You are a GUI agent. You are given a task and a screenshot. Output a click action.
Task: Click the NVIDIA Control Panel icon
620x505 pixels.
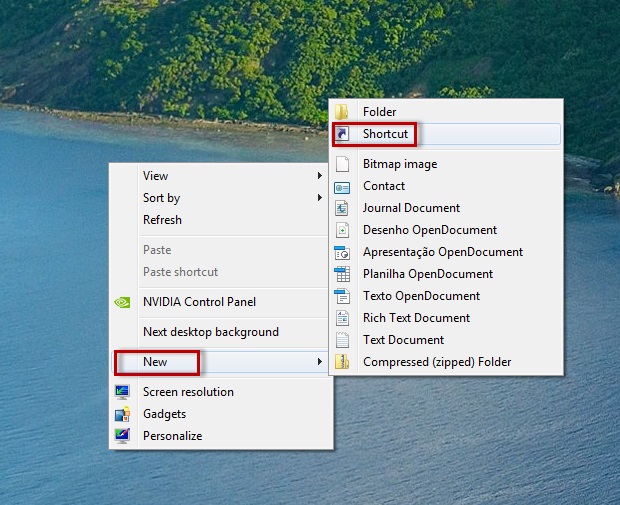coord(122,302)
